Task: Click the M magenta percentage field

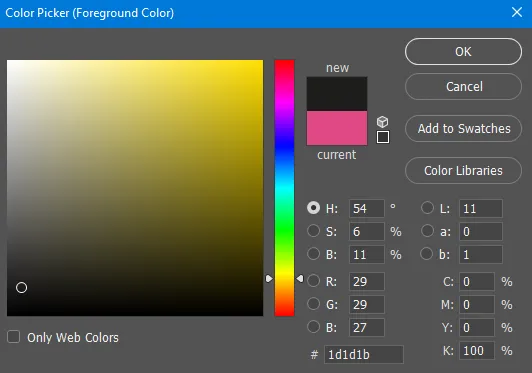Action: point(477,304)
